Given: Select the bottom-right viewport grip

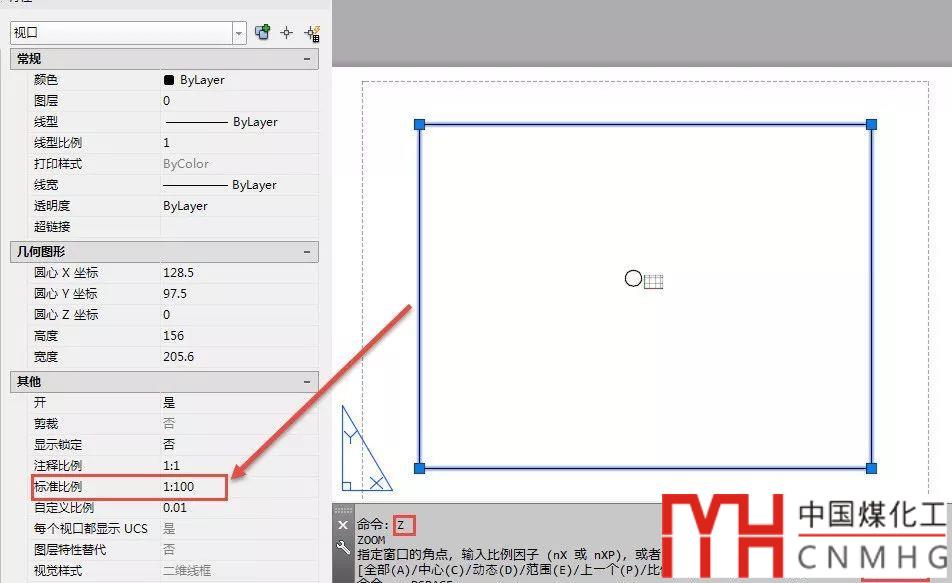Looking at the screenshot, I should pyautogui.click(x=871, y=468).
